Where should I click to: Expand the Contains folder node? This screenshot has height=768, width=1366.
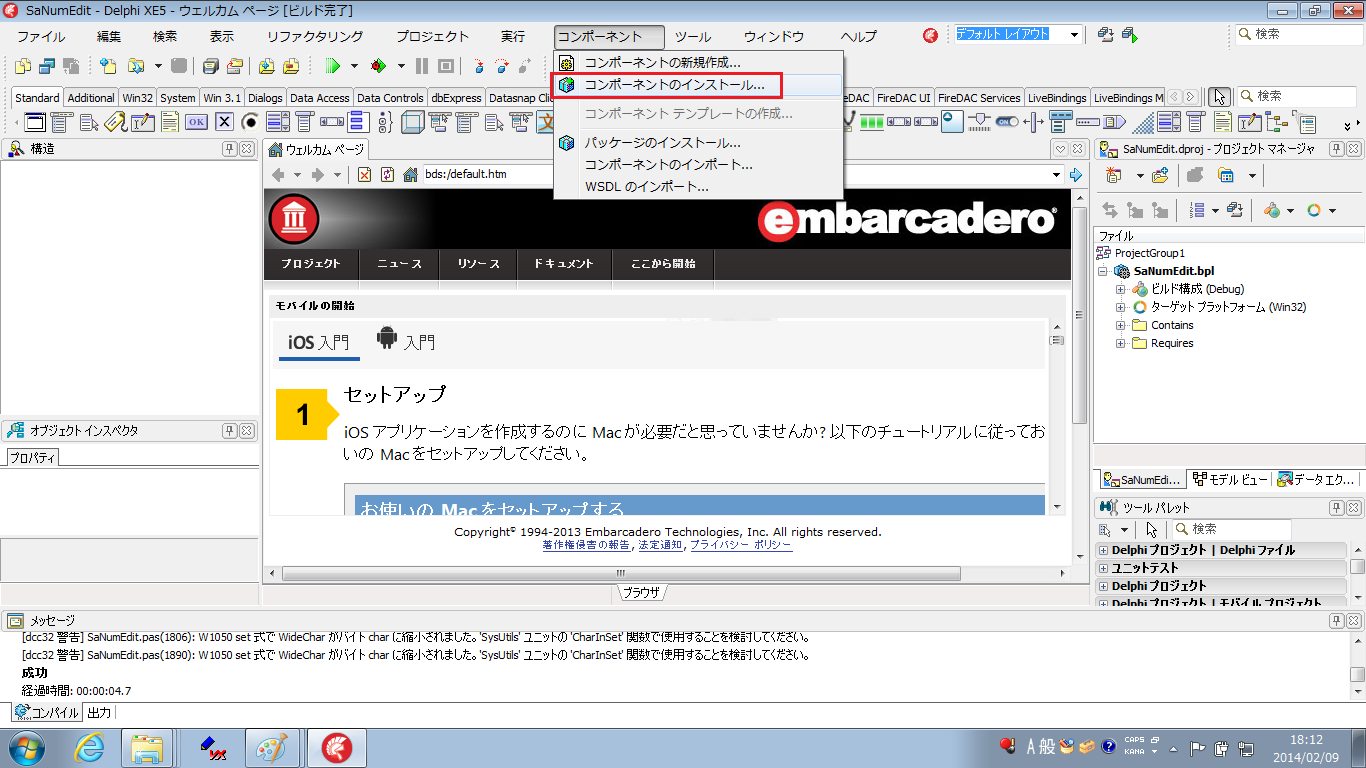click(1121, 325)
